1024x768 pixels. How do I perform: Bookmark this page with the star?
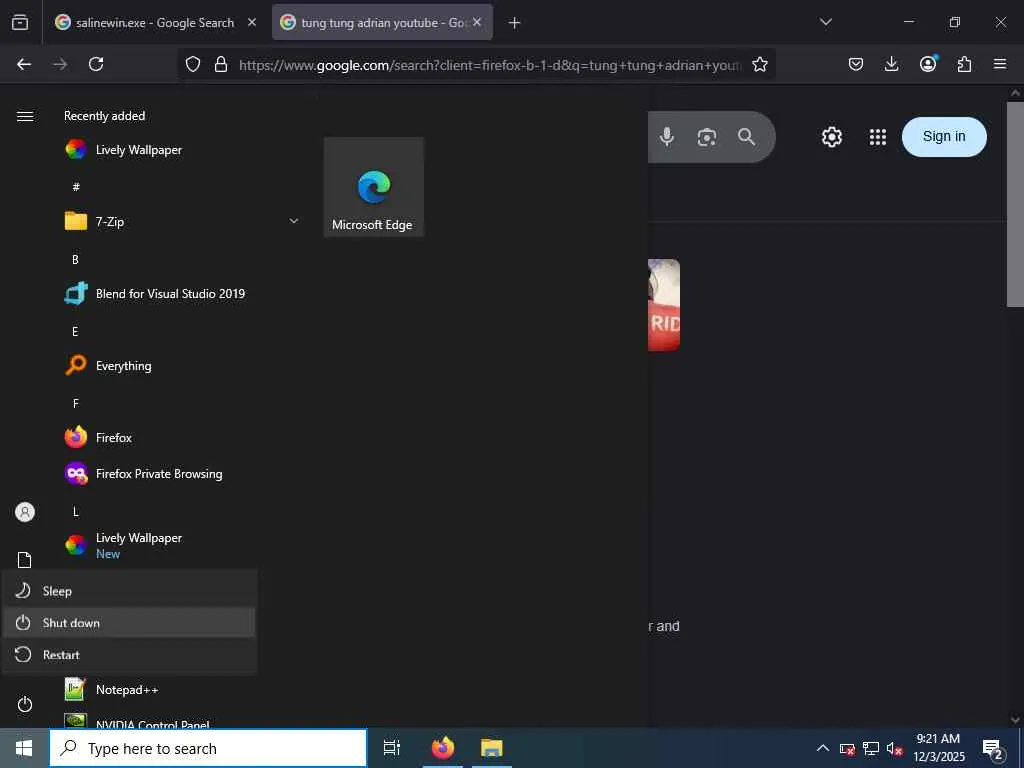tap(760, 64)
